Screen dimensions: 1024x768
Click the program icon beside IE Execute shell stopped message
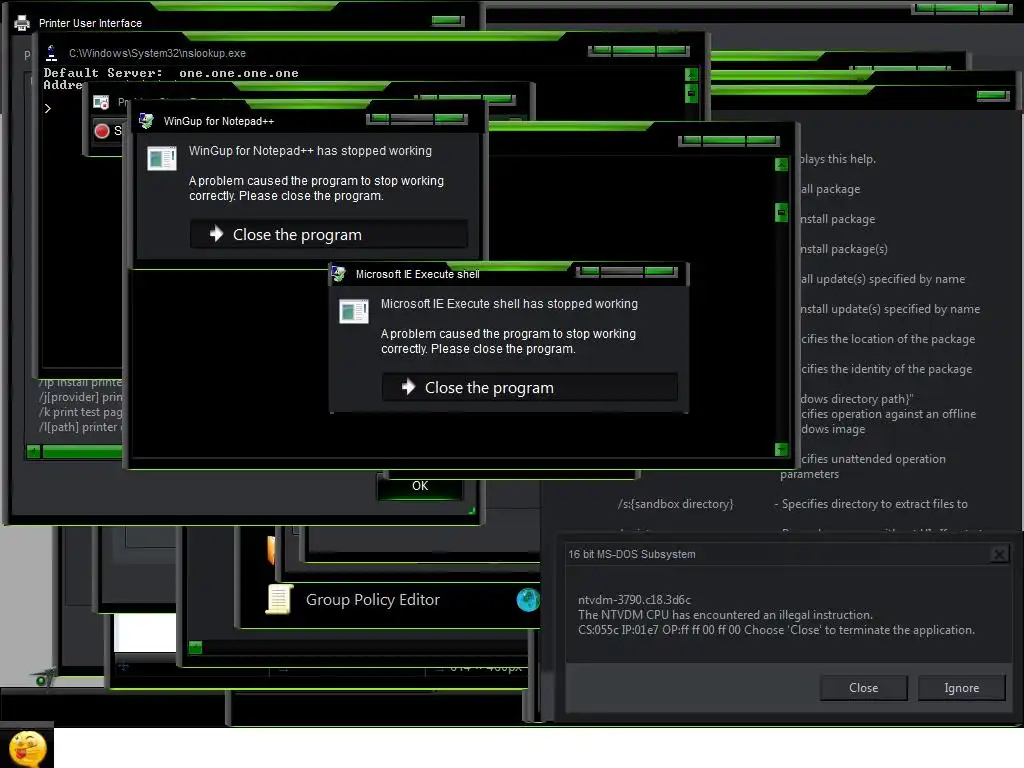(354, 312)
